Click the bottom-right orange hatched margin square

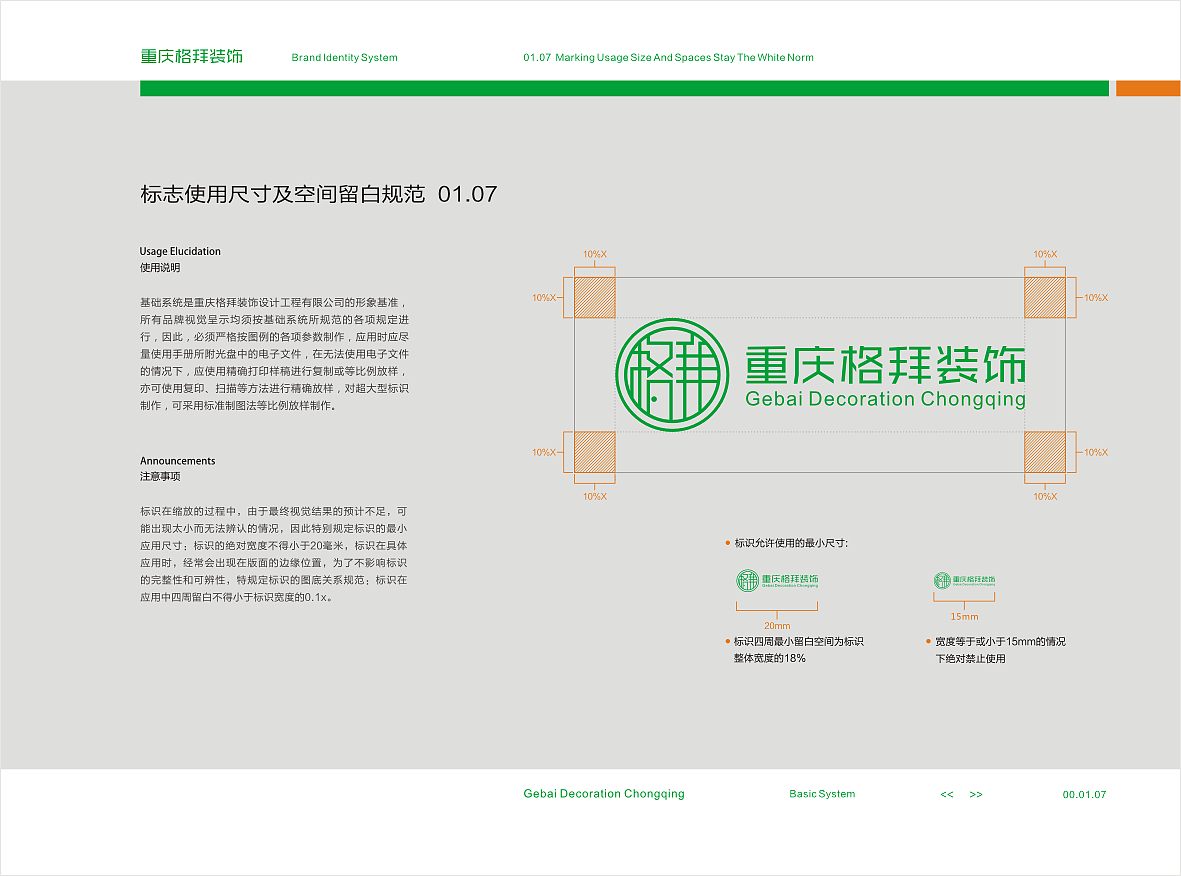[x=1045, y=452]
